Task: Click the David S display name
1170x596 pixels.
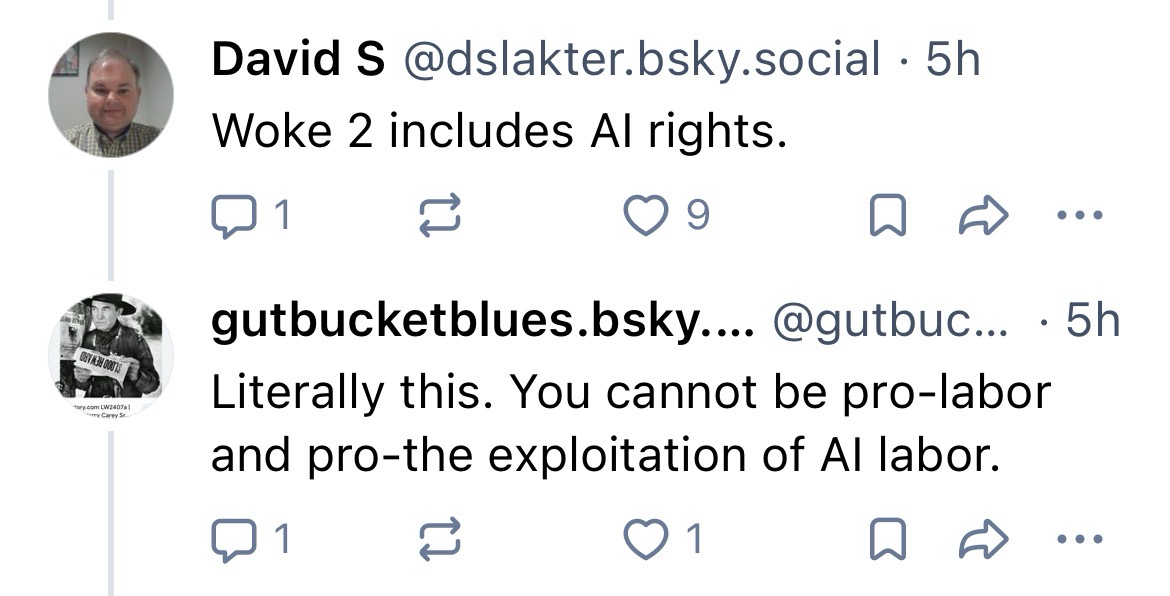Action: point(298,61)
